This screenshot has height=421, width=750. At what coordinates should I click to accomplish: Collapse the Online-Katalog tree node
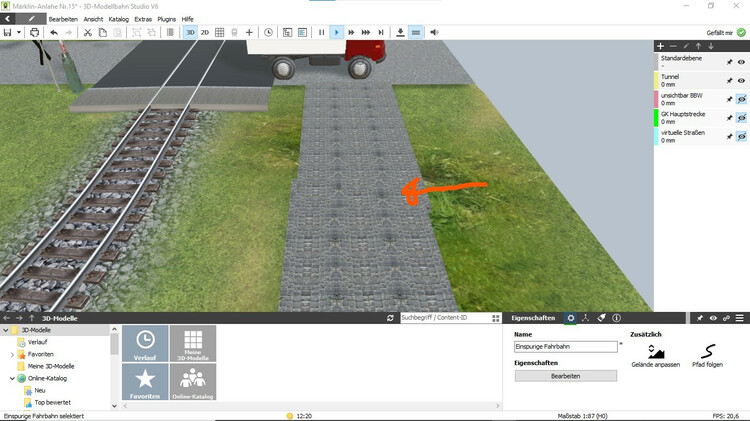[x=12, y=379]
